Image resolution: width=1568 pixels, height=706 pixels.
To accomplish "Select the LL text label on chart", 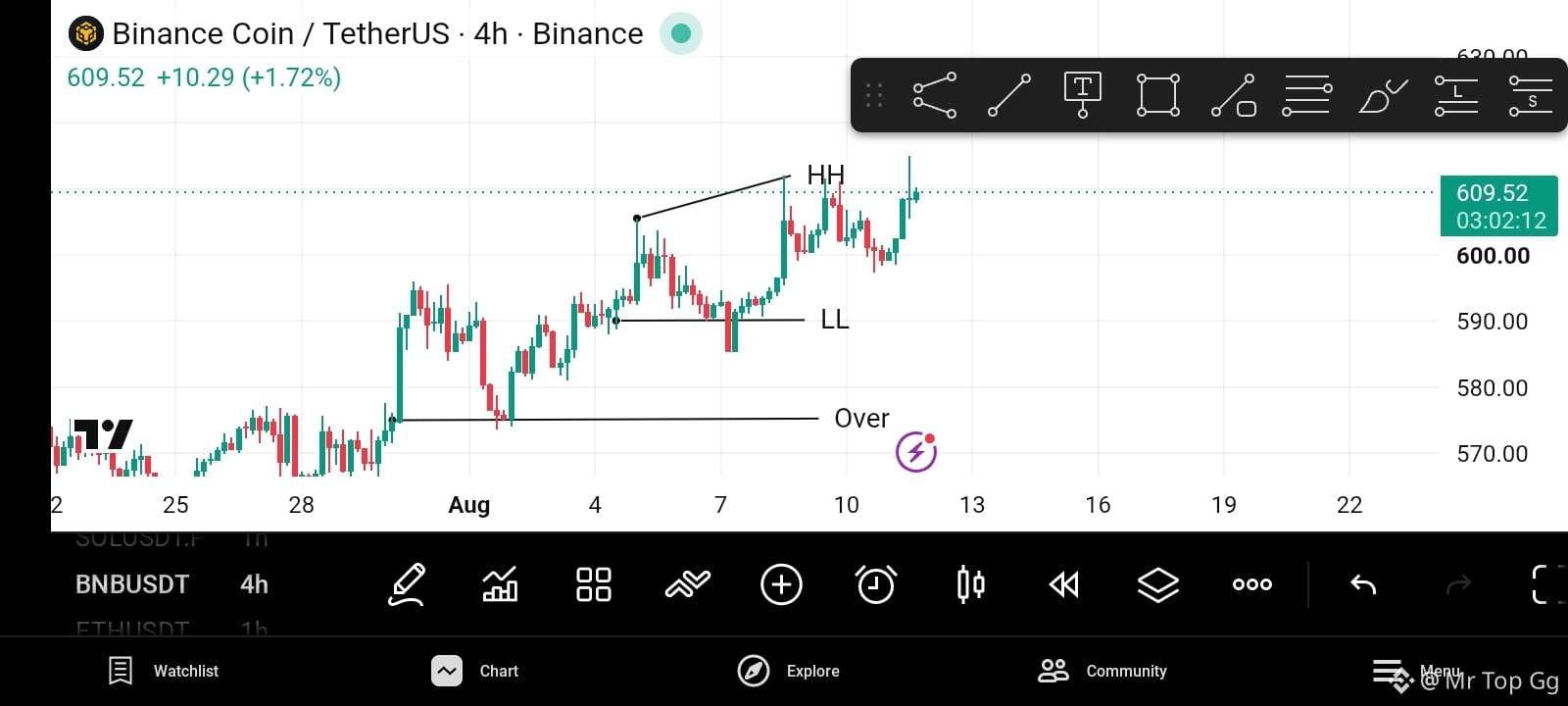I will click(x=835, y=320).
